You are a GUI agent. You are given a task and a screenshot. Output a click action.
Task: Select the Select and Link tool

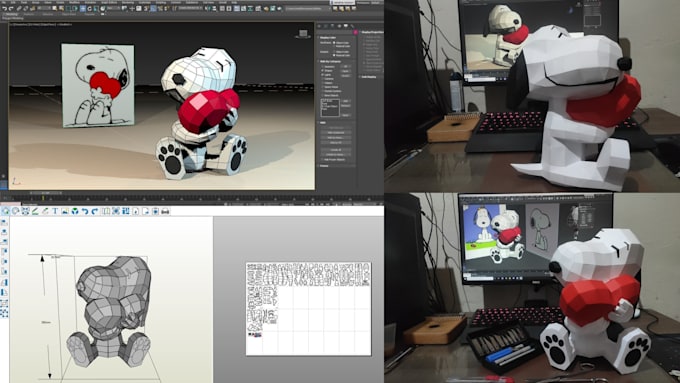coord(19,8)
